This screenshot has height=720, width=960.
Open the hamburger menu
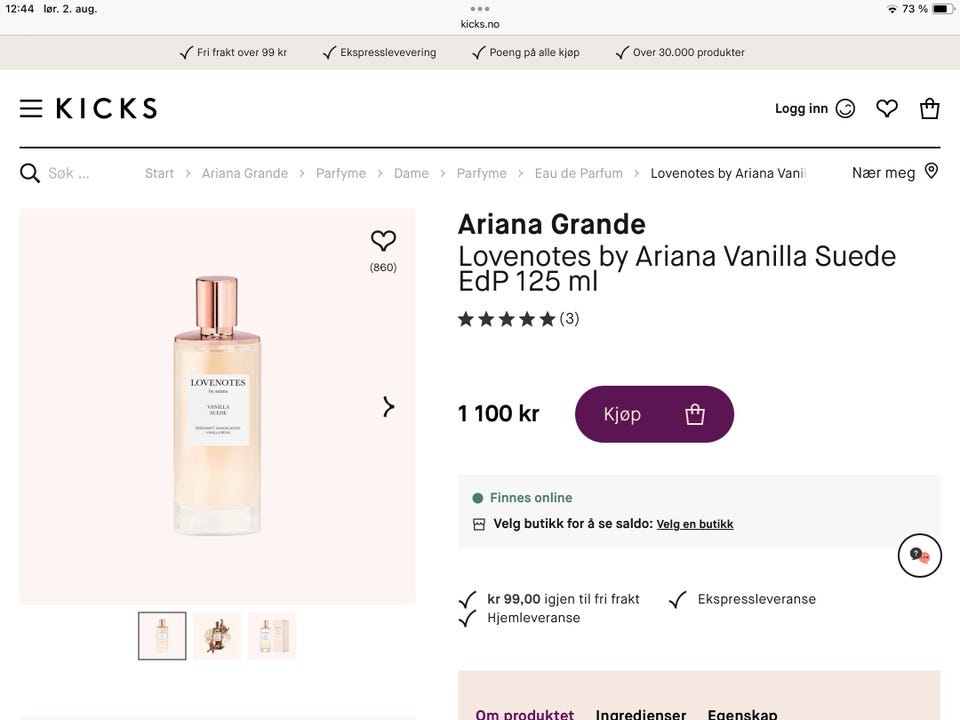31,109
